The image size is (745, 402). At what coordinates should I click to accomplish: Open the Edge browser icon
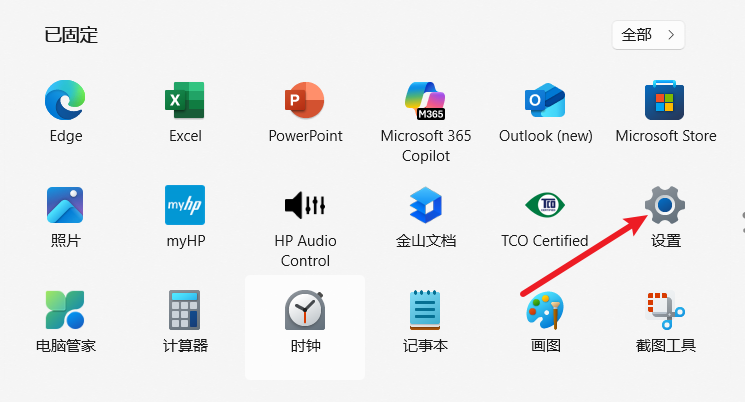click(65, 100)
